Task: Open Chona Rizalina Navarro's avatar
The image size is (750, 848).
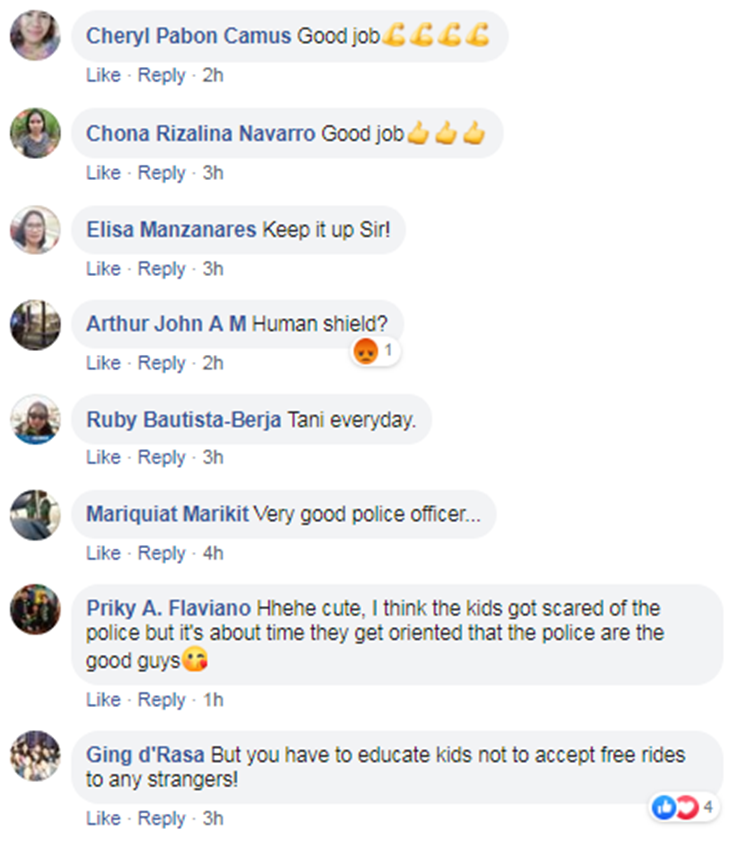Action: (x=35, y=133)
